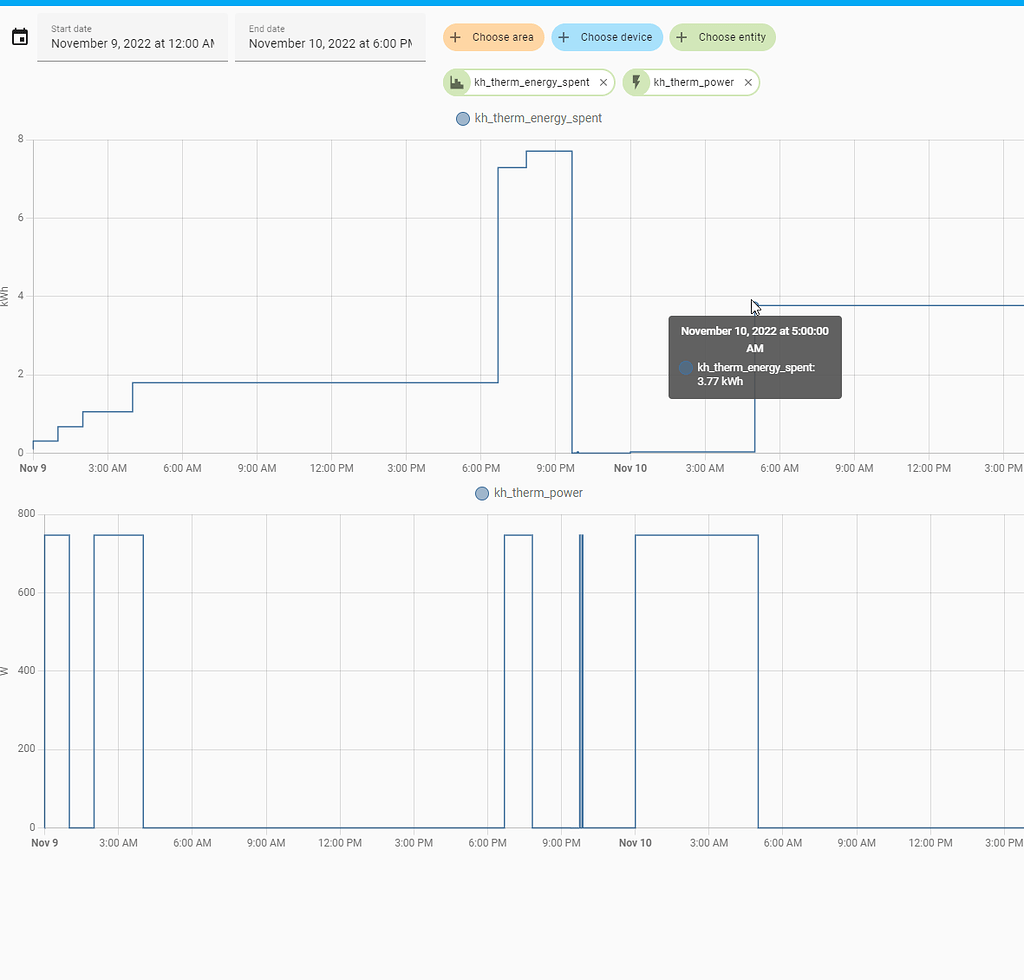Click the plus icon on Choose area chip
The height and width of the screenshot is (980, 1024).
click(x=457, y=37)
